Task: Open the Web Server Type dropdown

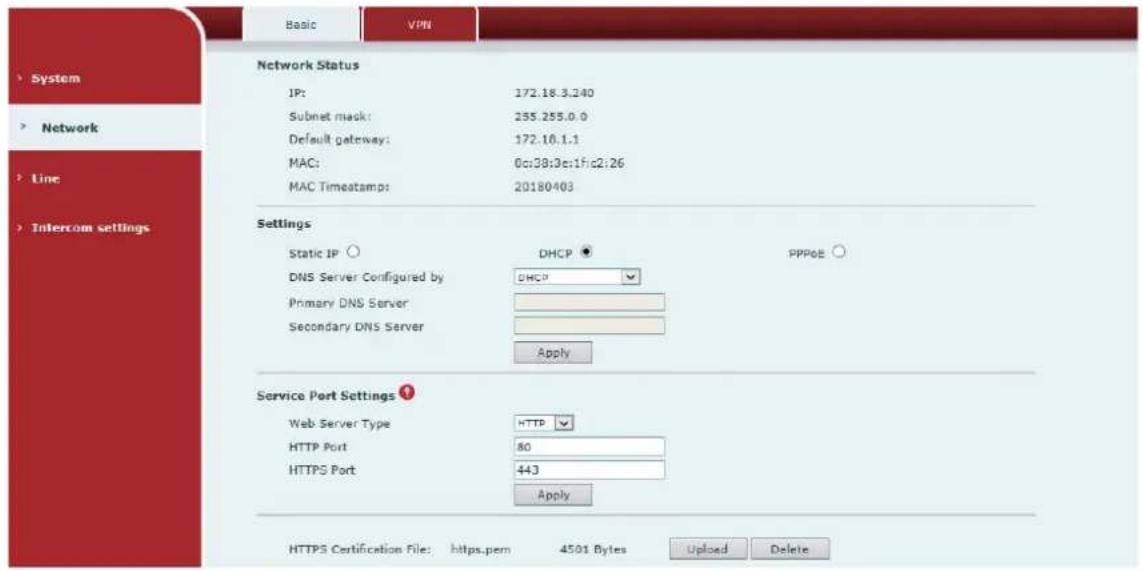Action: pyautogui.click(x=545, y=423)
